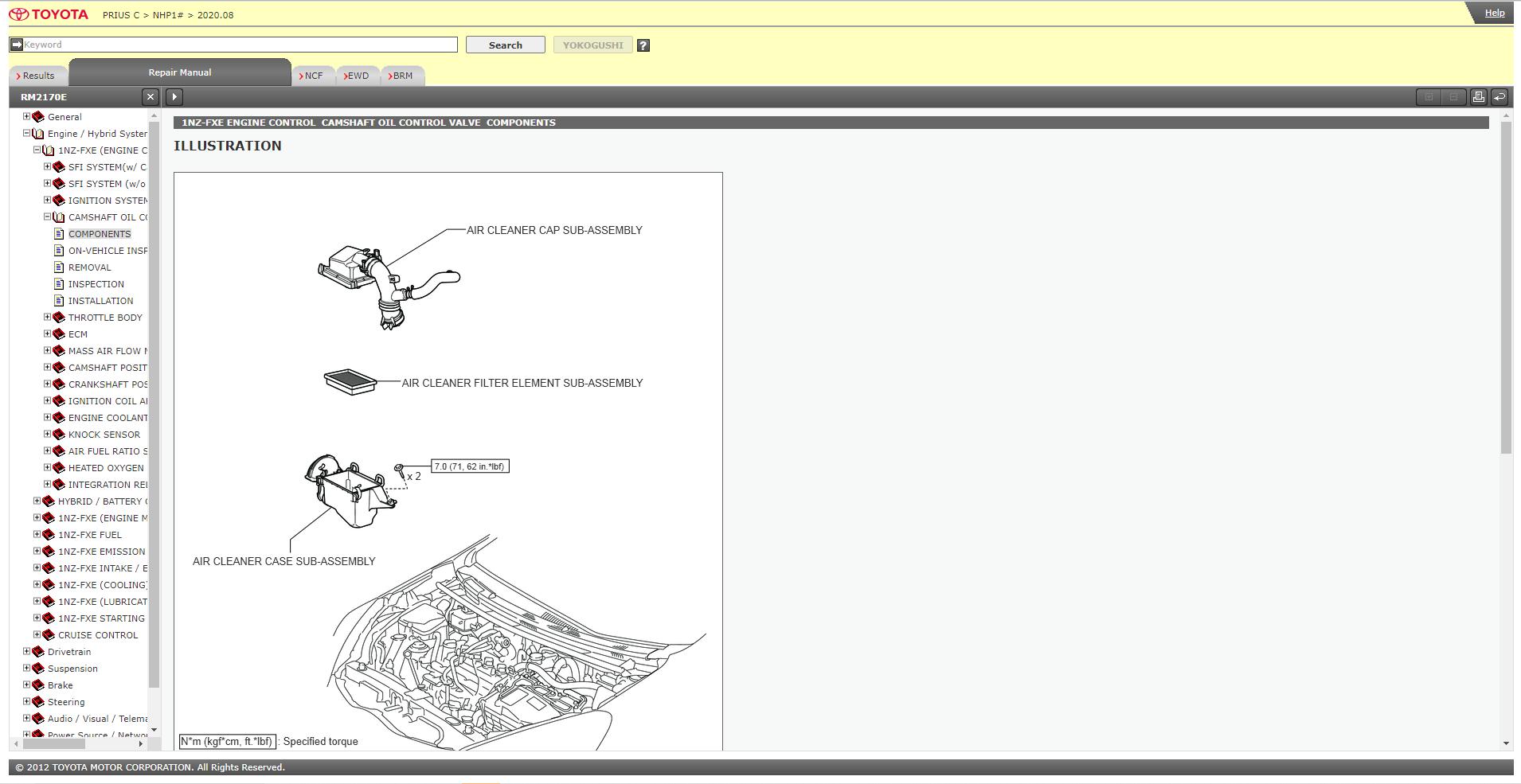Click the return arrow icon in toolbar

coord(1499,97)
